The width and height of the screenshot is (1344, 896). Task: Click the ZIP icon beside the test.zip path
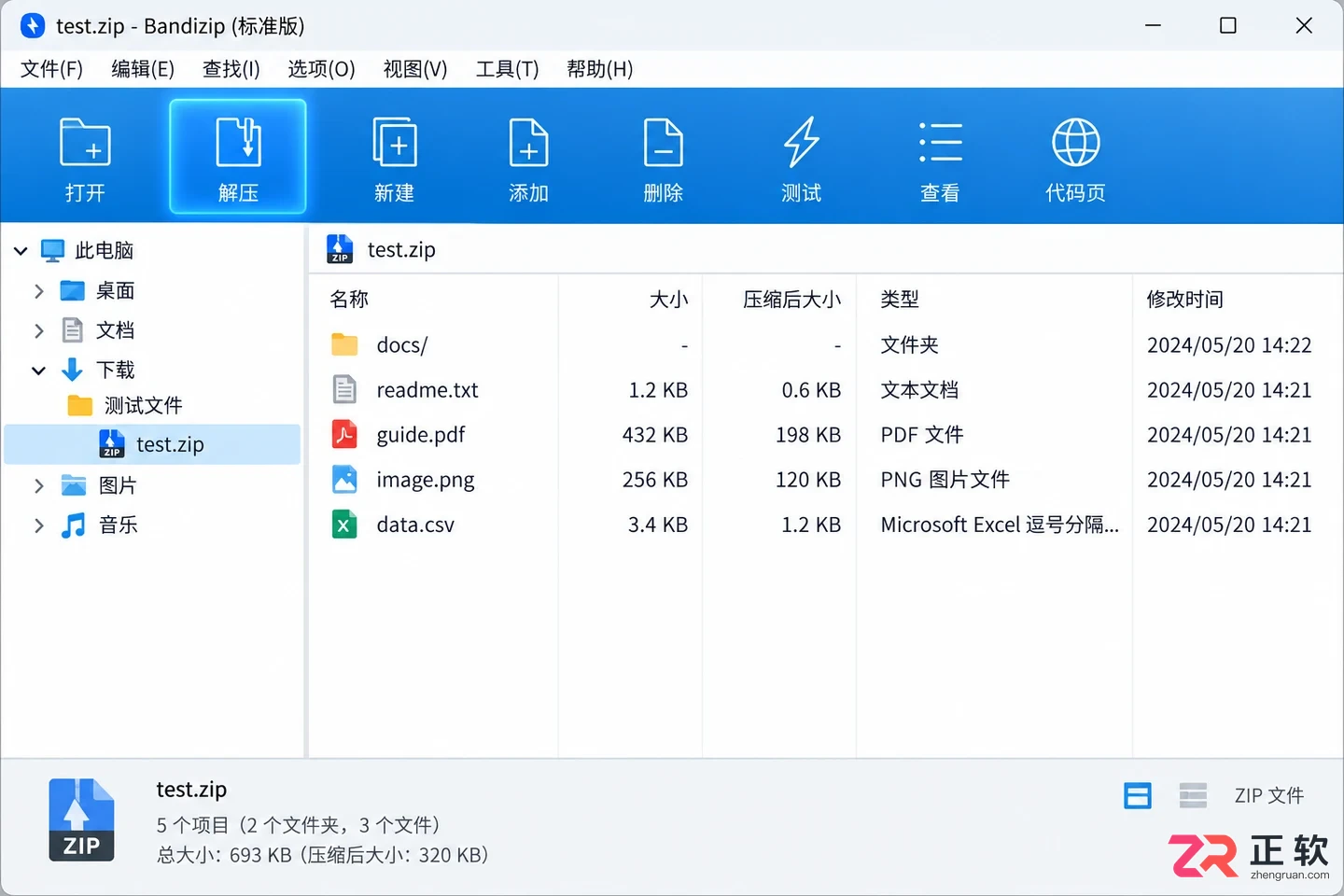340,249
